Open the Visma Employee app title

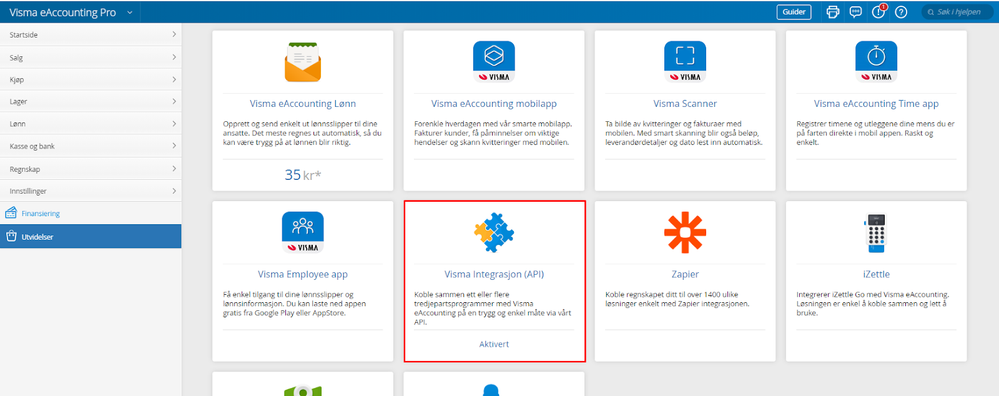[303, 274]
